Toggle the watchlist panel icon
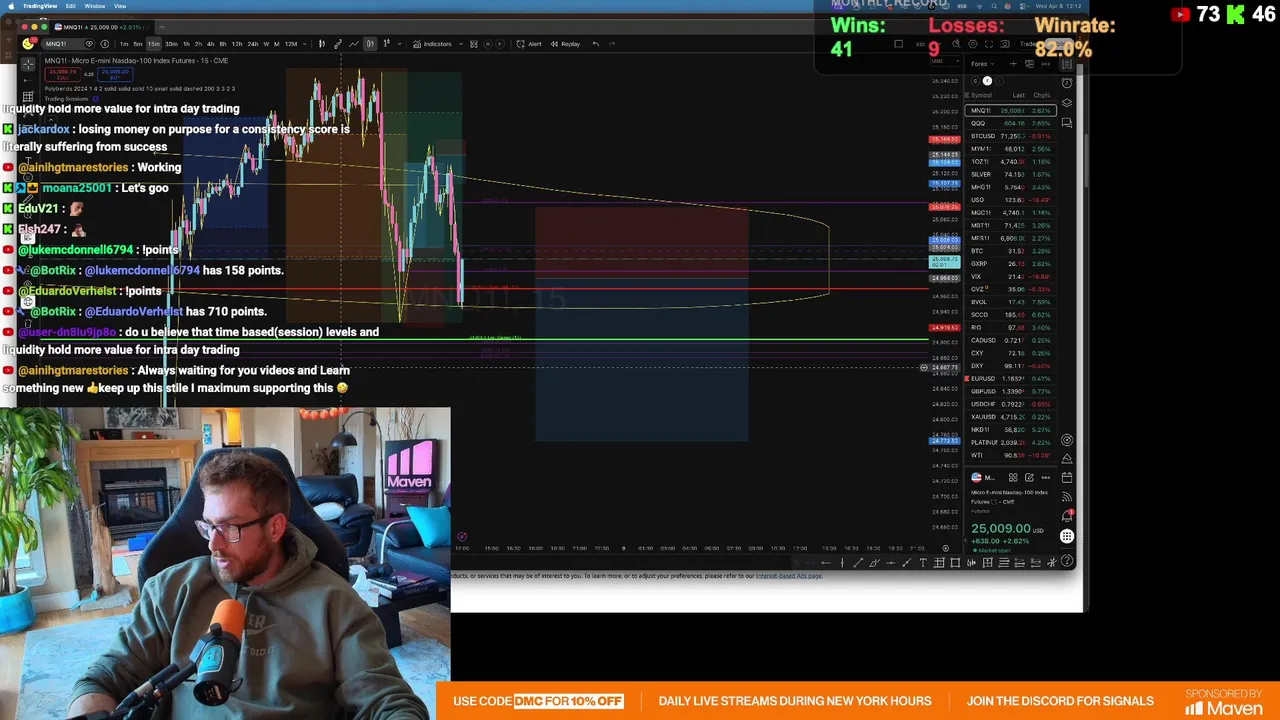Image resolution: width=1280 pixels, height=720 pixels. 1067,64
